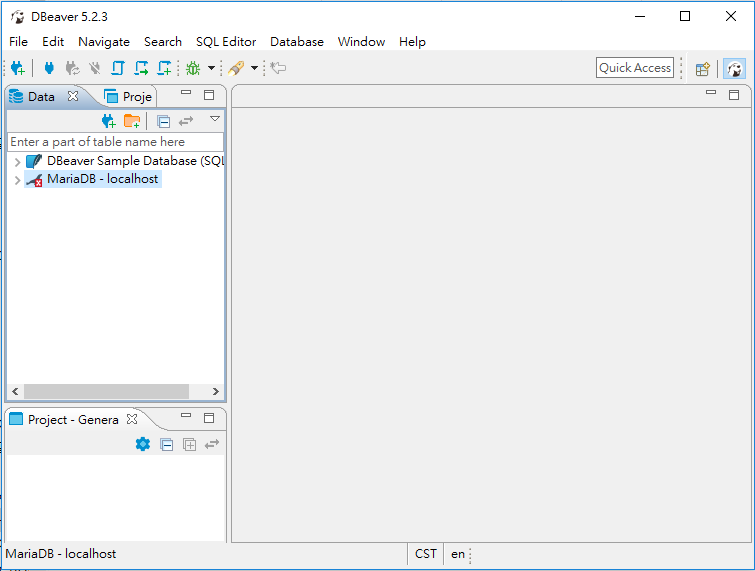Image resolution: width=755 pixels, height=571 pixels.
Task: Maximize the editor area
Action: pos(734,95)
